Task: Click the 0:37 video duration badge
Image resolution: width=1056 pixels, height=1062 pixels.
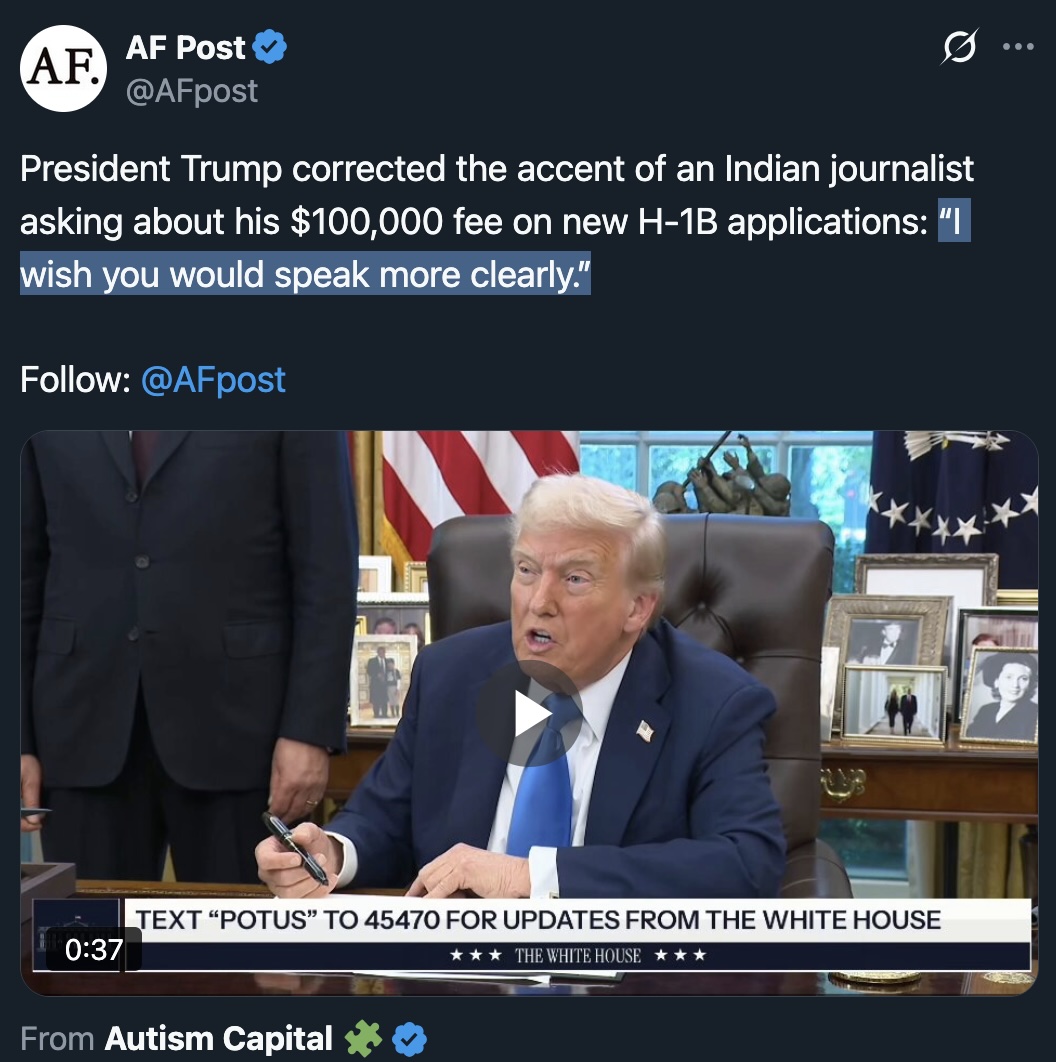Action: [93, 949]
